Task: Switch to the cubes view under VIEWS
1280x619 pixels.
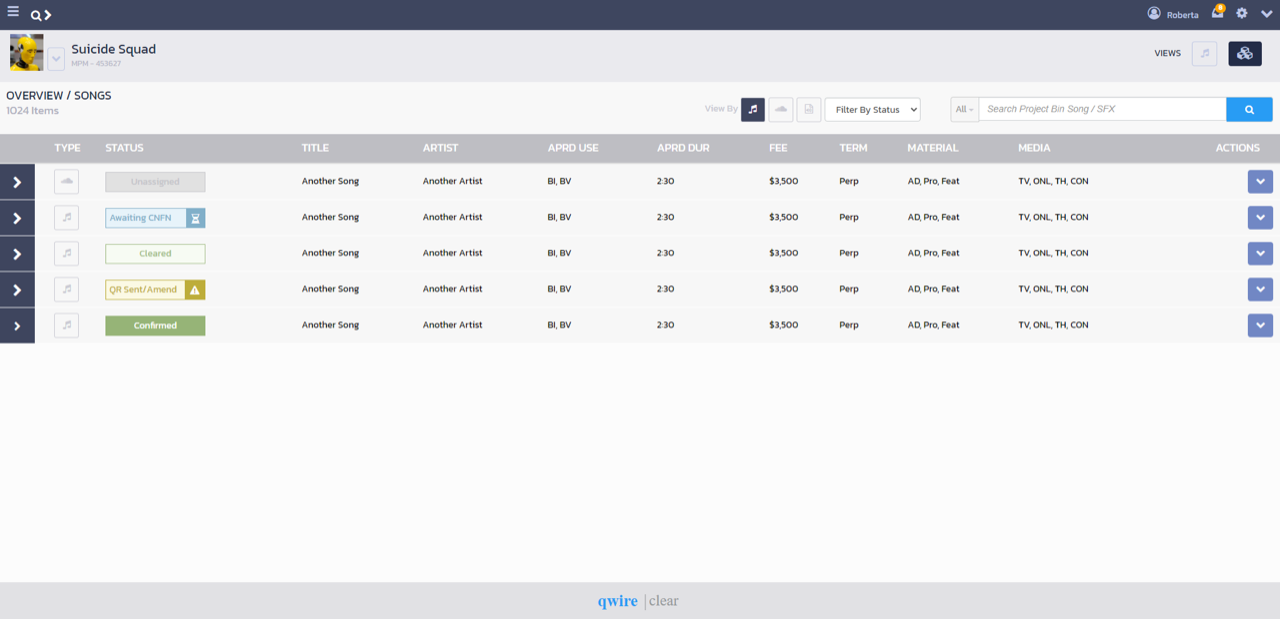Action: (1245, 54)
